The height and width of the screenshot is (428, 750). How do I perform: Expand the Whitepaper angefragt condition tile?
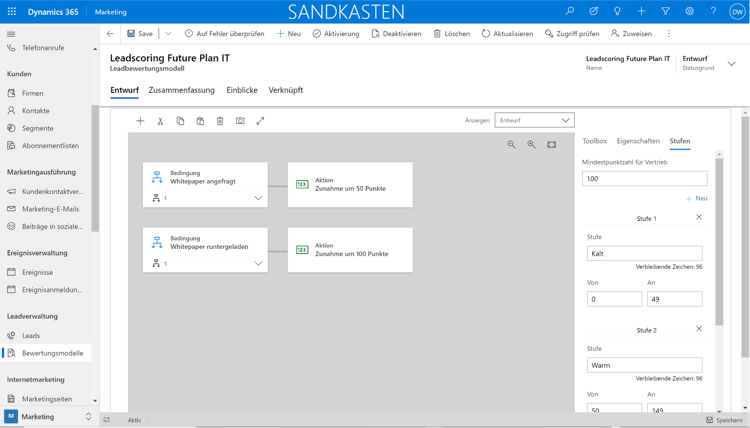[x=258, y=198]
